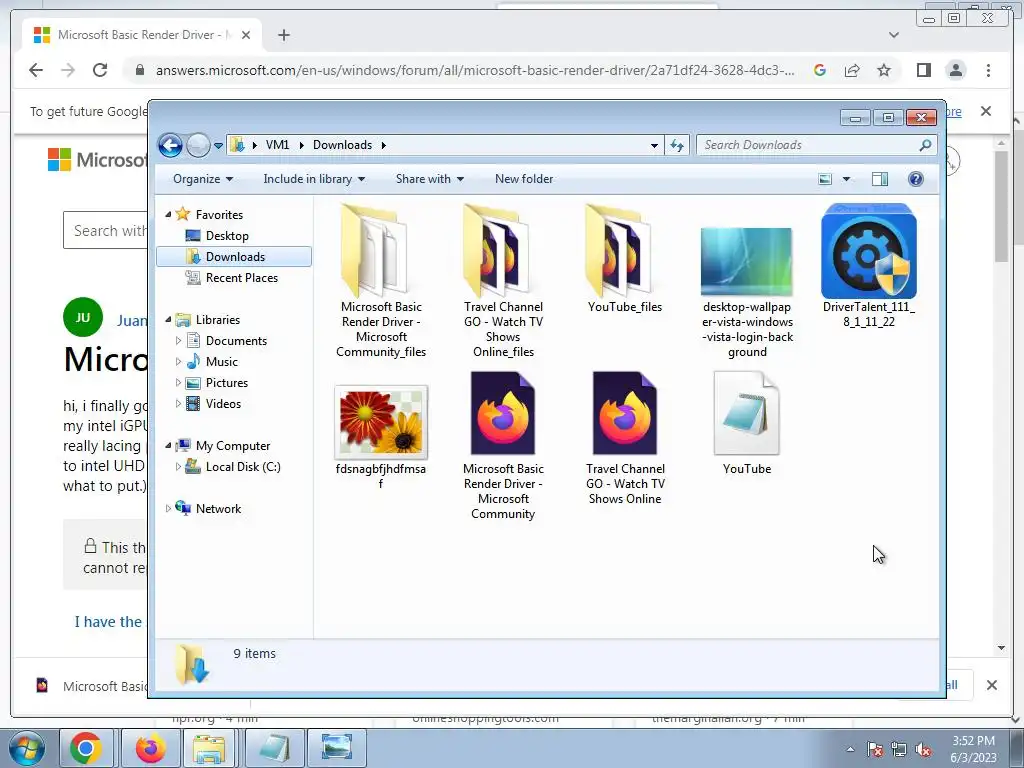Open Chrome's profile avatar button

tap(955, 70)
